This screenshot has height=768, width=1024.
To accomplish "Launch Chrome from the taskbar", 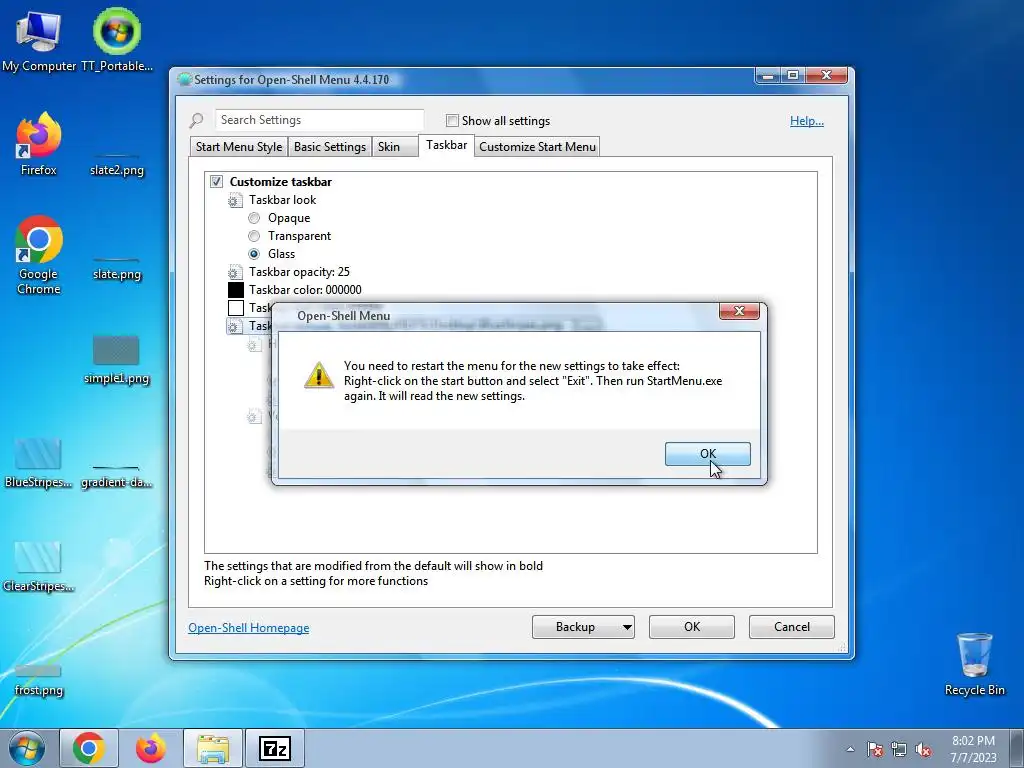I will 89,748.
